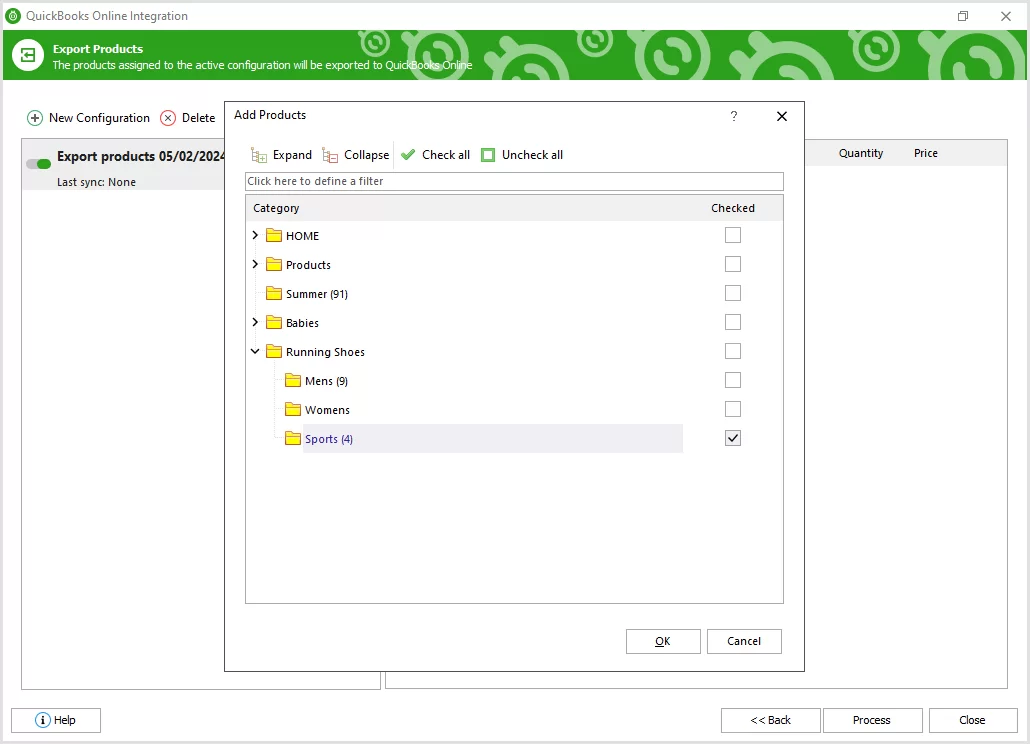Image resolution: width=1030 pixels, height=744 pixels.
Task: Collapse the Running Shoes tree
Action: (255, 351)
